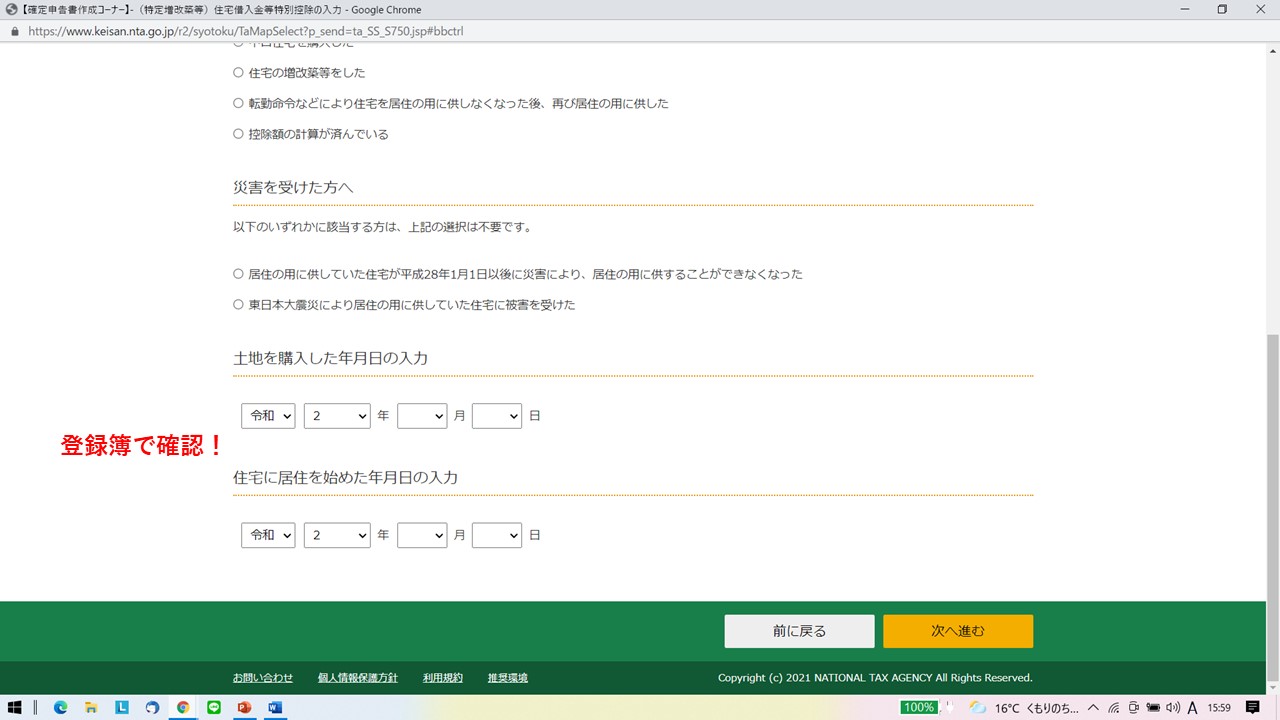Click the 次へ進む next button

pyautogui.click(x=958, y=631)
